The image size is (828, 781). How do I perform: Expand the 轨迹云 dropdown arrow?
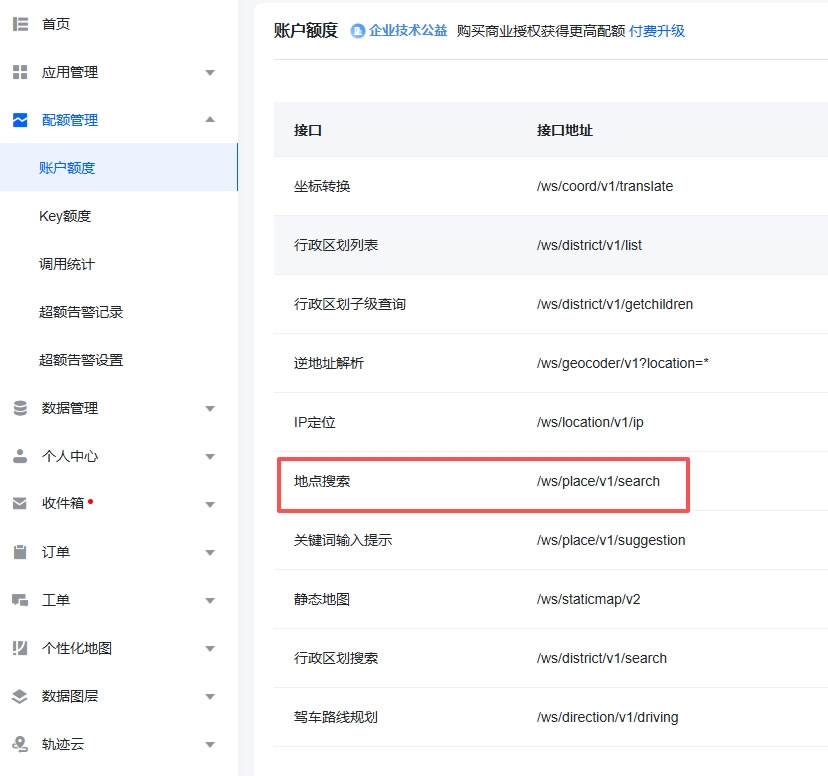210,745
